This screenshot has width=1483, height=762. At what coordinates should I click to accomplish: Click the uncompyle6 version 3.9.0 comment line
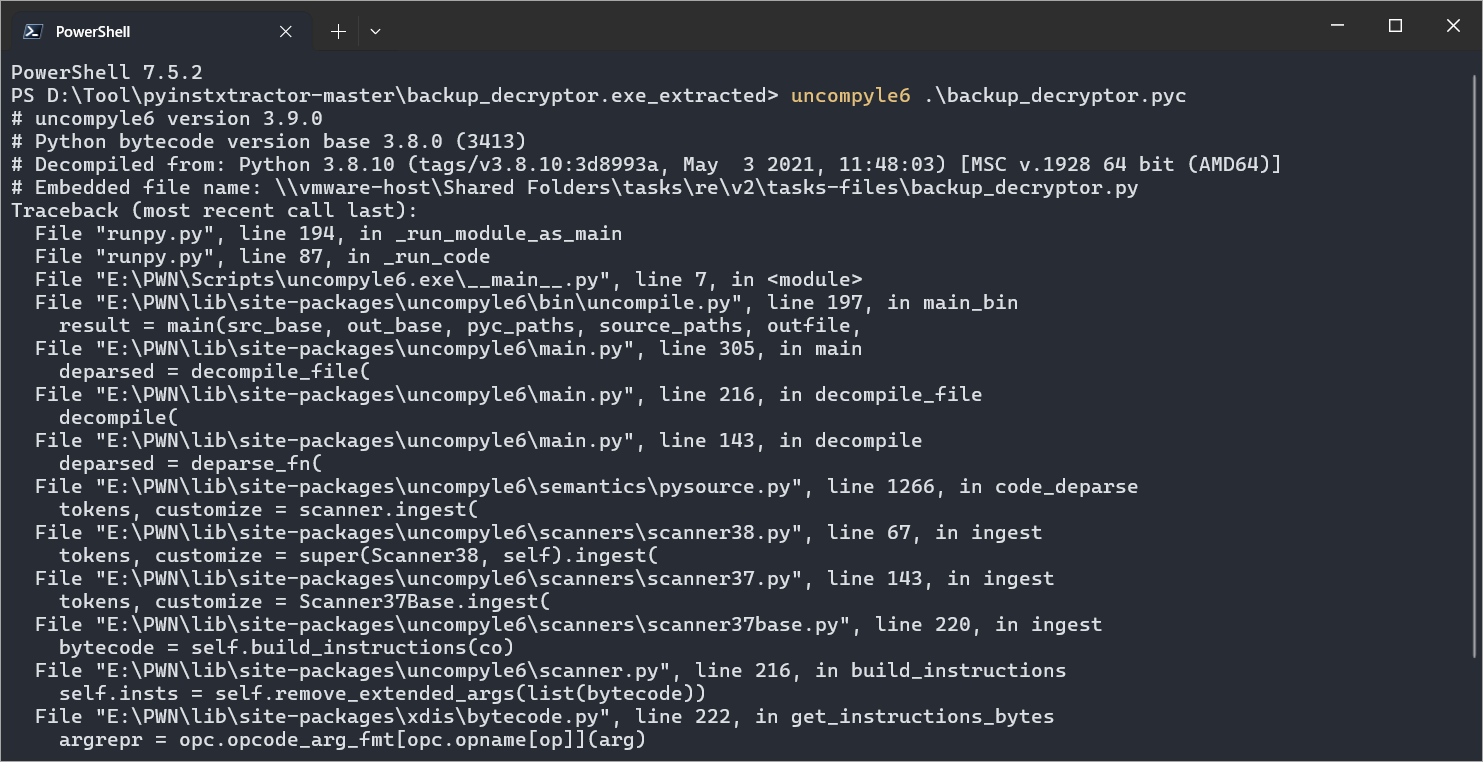pos(142,119)
